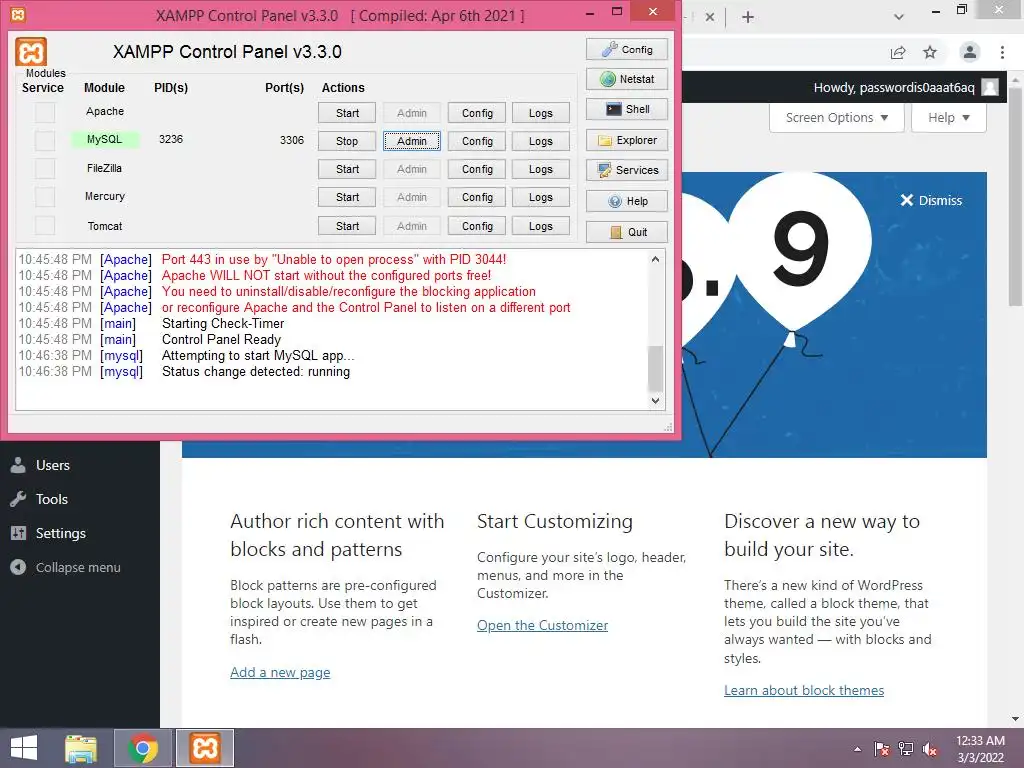
Task: Expand the Screen Options dropdown
Action: 837,118
